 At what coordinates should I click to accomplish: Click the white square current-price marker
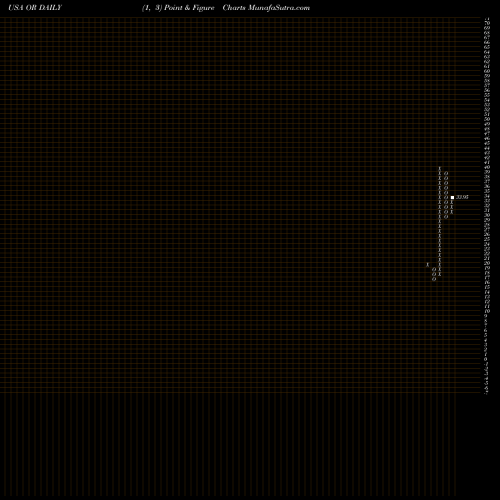[x=452, y=197]
